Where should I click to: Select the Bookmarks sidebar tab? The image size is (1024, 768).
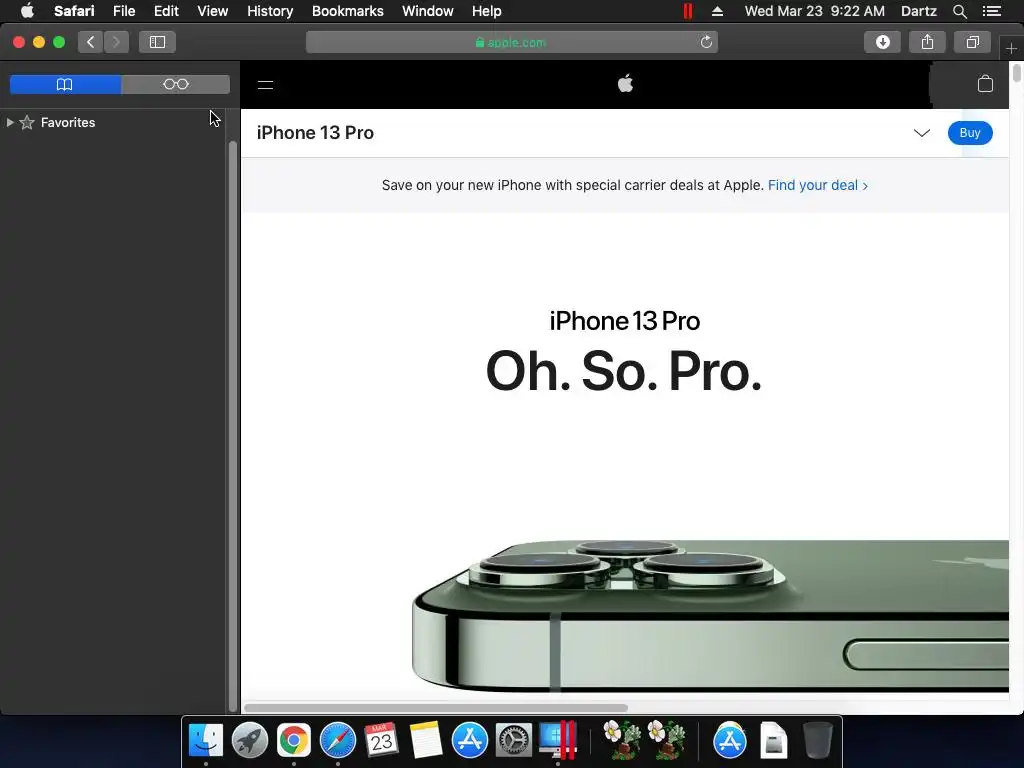[65, 84]
